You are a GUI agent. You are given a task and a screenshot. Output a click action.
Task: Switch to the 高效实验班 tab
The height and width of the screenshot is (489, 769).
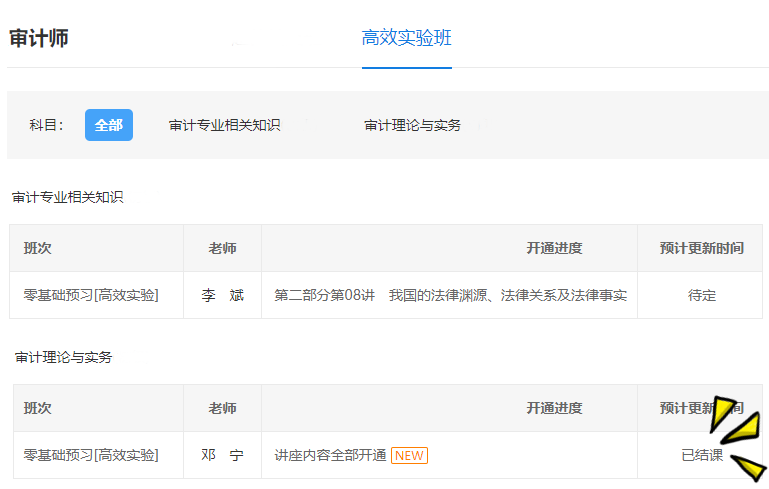406,38
